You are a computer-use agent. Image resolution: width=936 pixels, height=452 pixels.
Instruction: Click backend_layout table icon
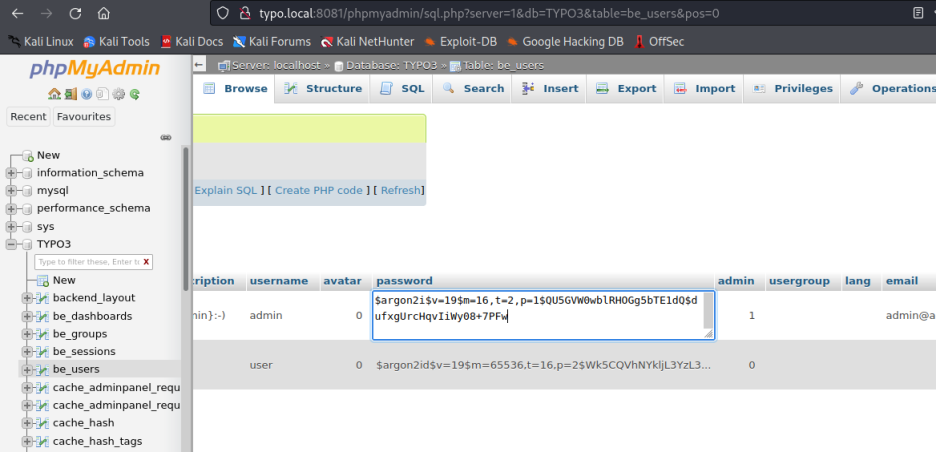42,297
